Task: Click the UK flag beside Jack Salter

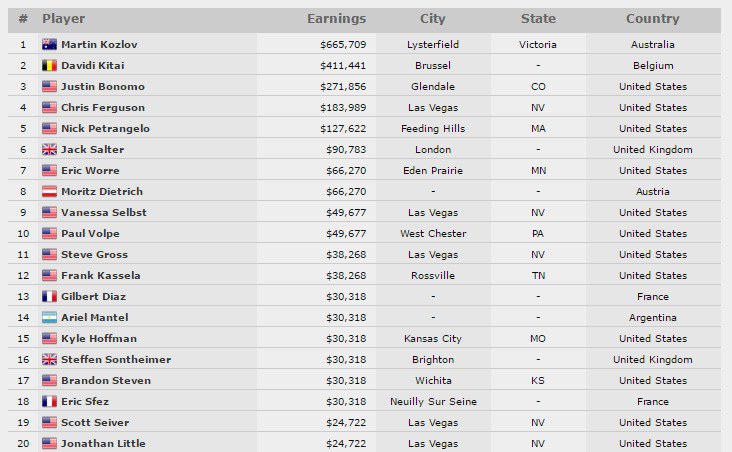Action: pos(49,150)
